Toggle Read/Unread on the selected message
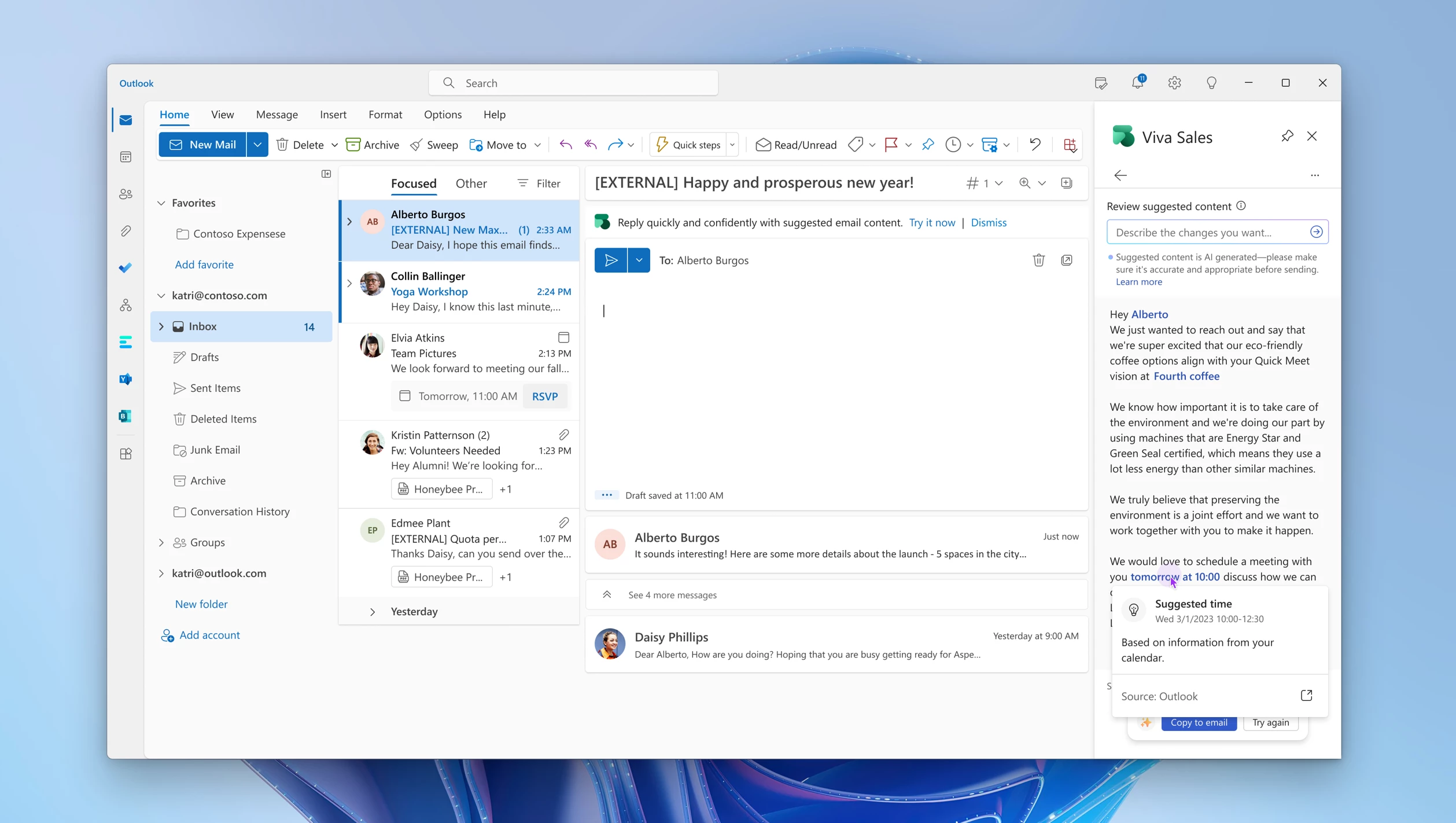 (795, 145)
